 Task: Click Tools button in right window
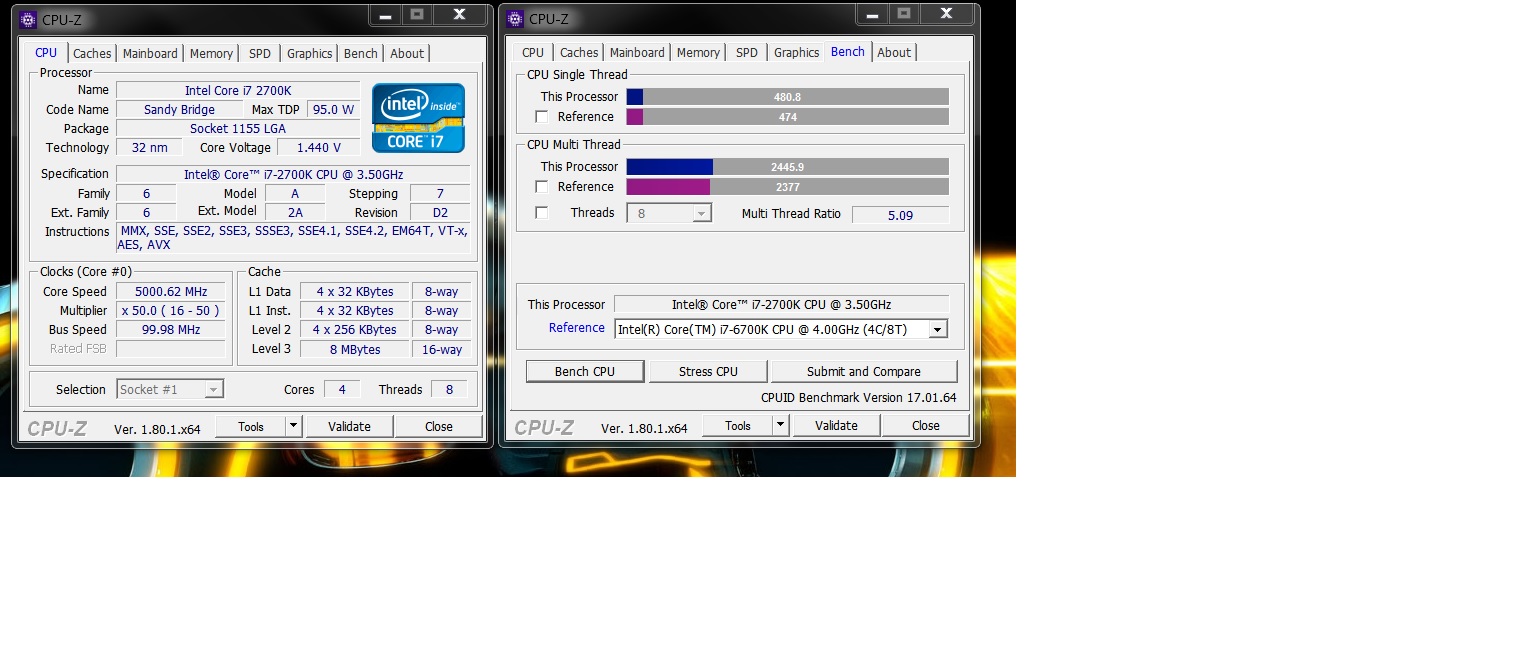pos(738,425)
